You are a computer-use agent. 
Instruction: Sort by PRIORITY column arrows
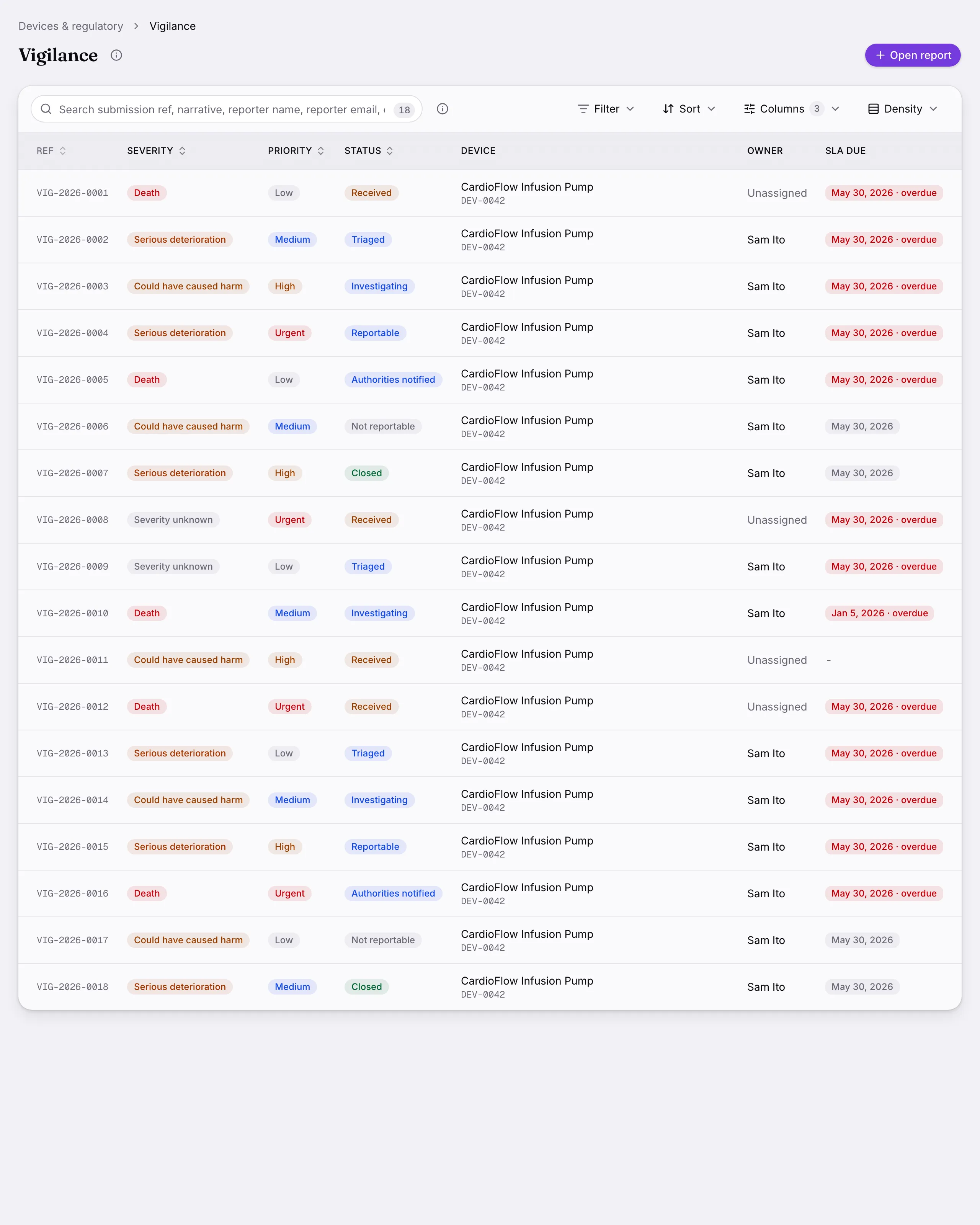tap(321, 150)
